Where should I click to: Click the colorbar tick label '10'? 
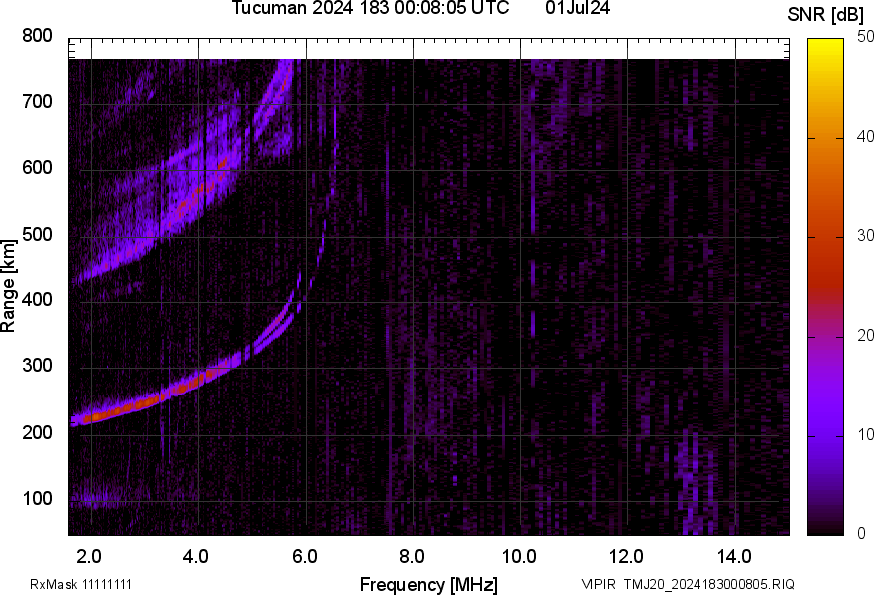pyautogui.click(x=865, y=434)
